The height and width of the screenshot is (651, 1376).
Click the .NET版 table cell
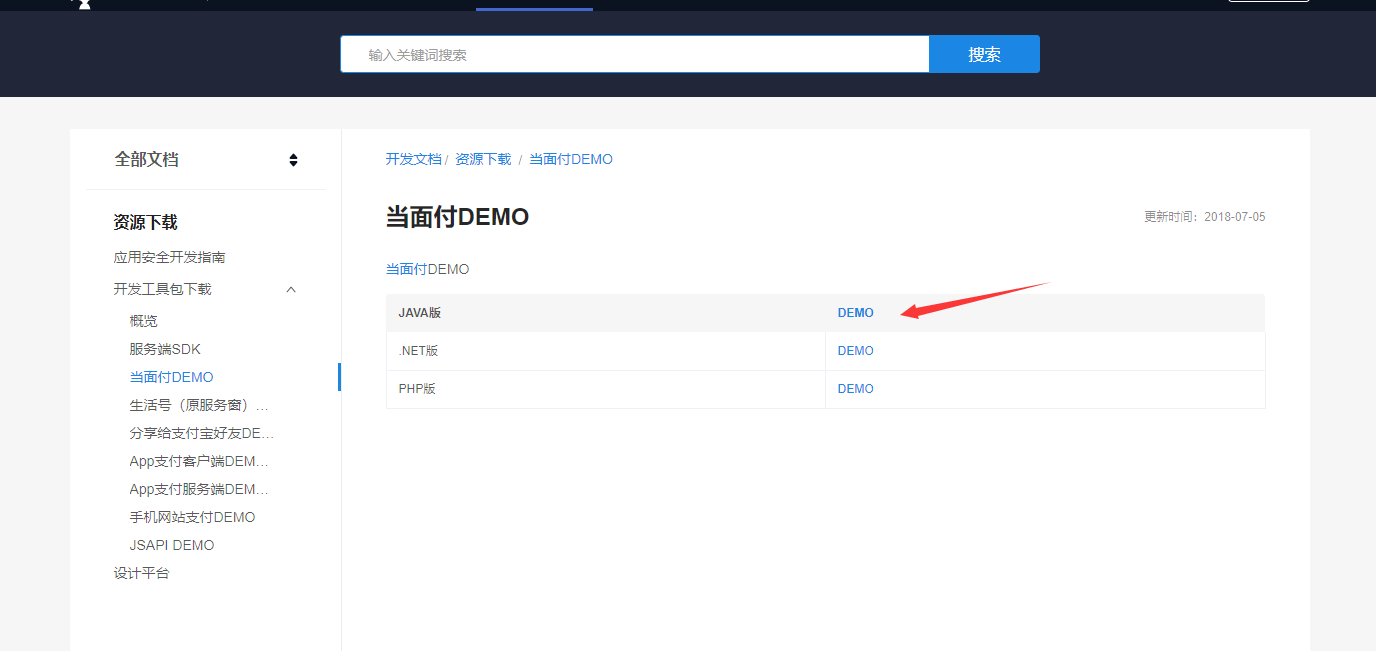pos(606,351)
